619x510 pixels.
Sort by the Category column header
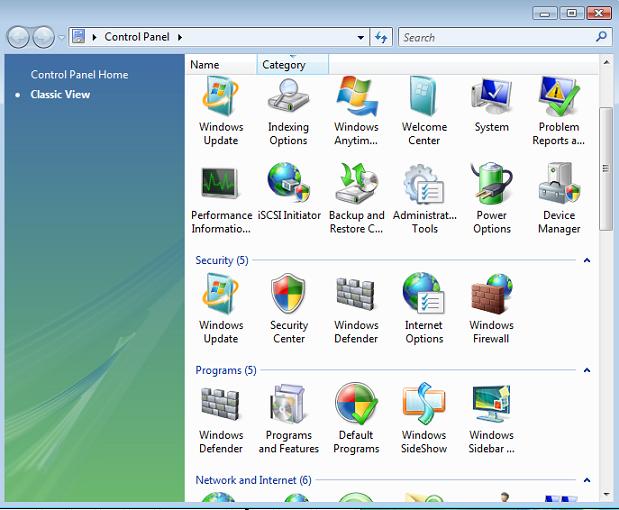pyautogui.click(x=293, y=64)
